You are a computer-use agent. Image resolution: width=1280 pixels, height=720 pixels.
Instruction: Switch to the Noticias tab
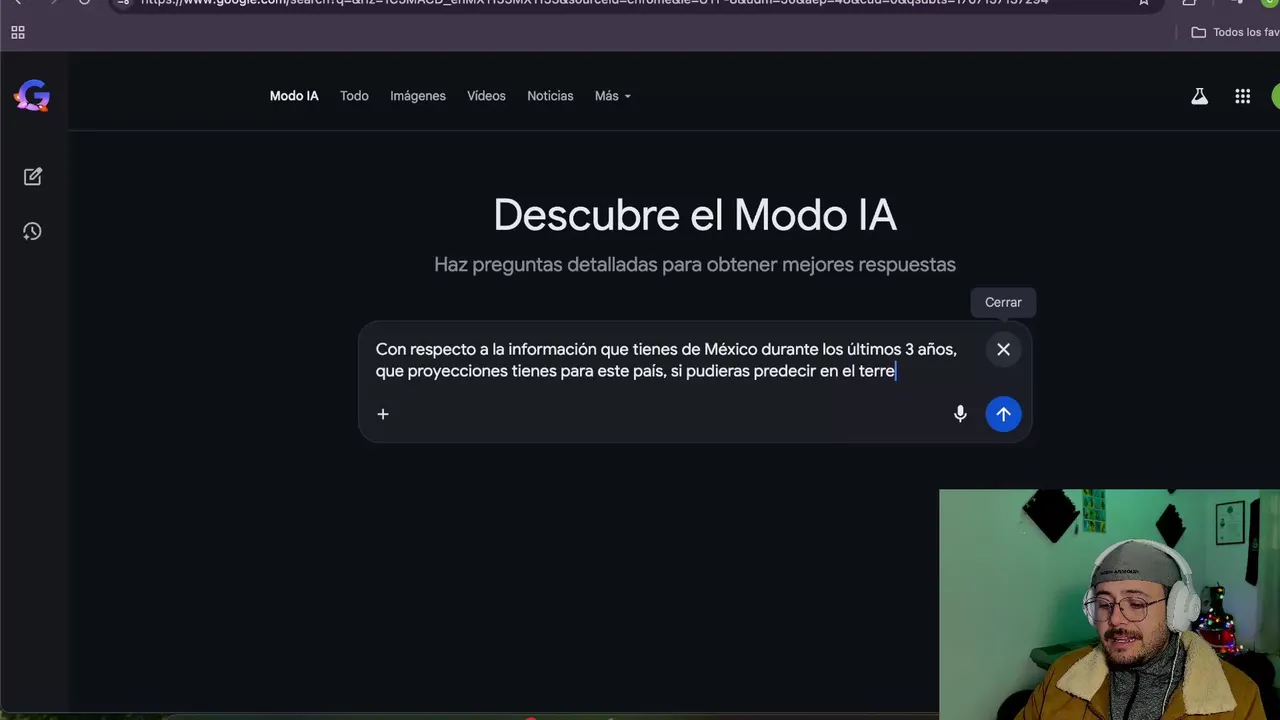click(x=550, y=96)
